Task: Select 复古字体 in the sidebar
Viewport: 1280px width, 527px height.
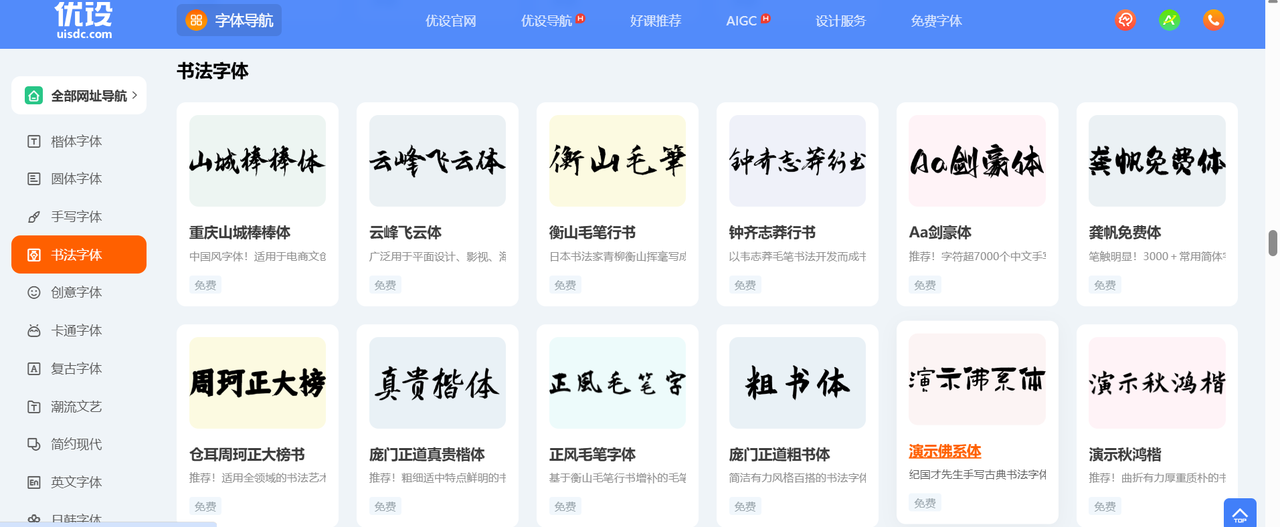Action: 76,369
